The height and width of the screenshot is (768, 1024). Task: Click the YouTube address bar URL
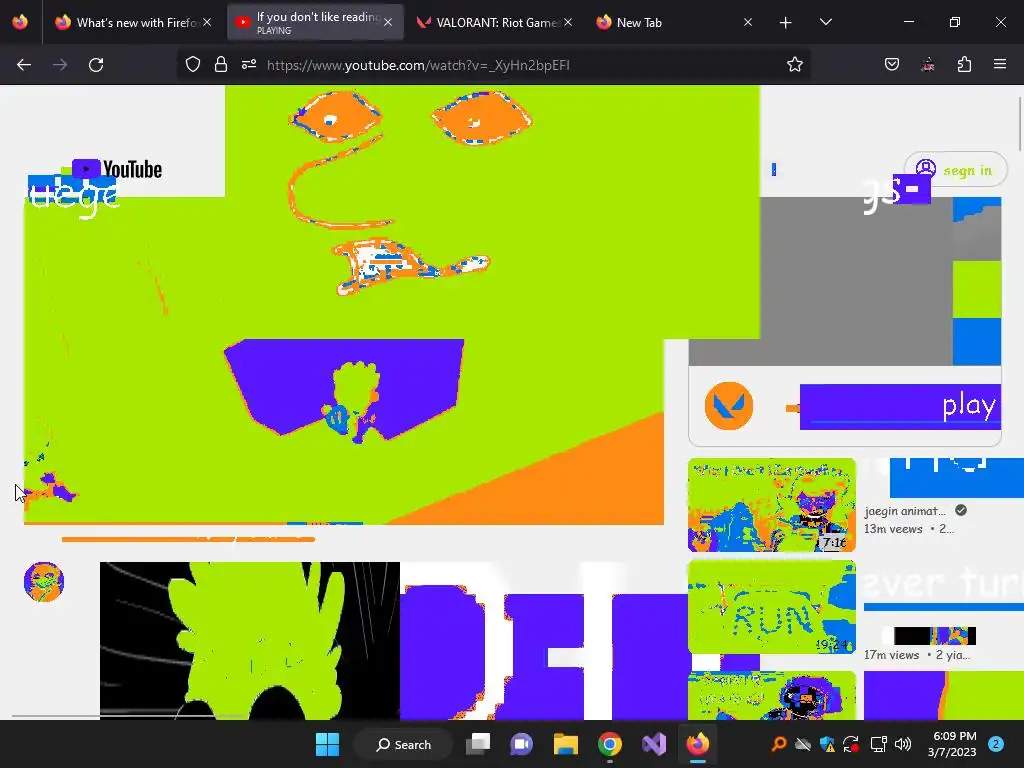point(418,65)
